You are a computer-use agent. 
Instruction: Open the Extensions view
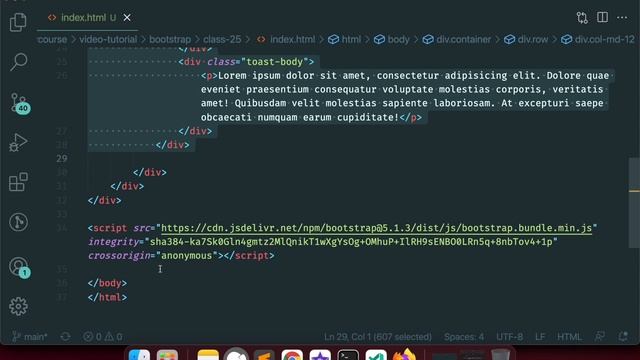(18, 182)
